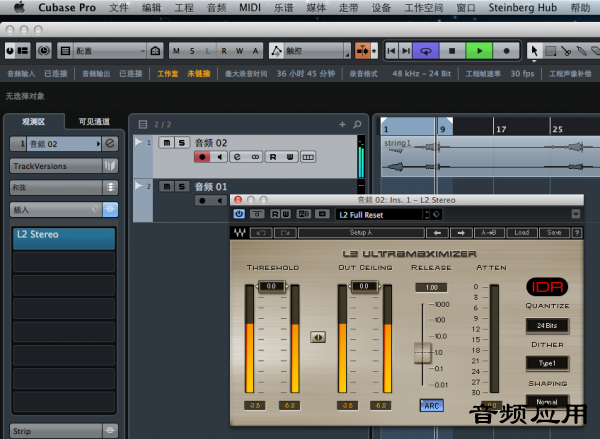600x439 pixels.
Task: Open the Apple menu
Action: (19, 7)
